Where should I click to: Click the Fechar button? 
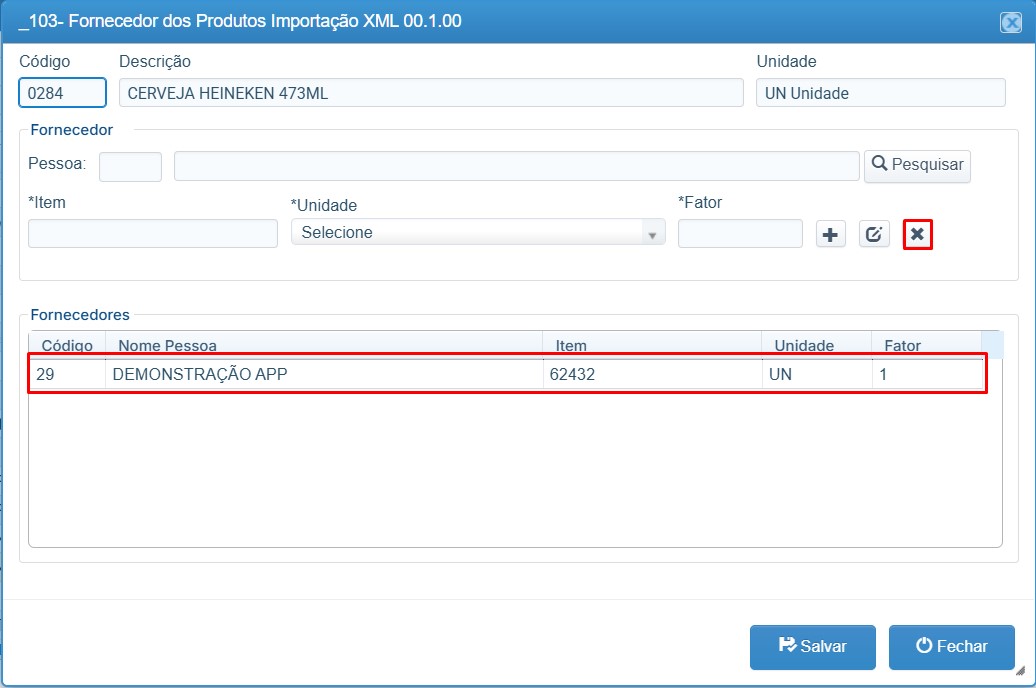pyautogui.click(x=951, y=646)
